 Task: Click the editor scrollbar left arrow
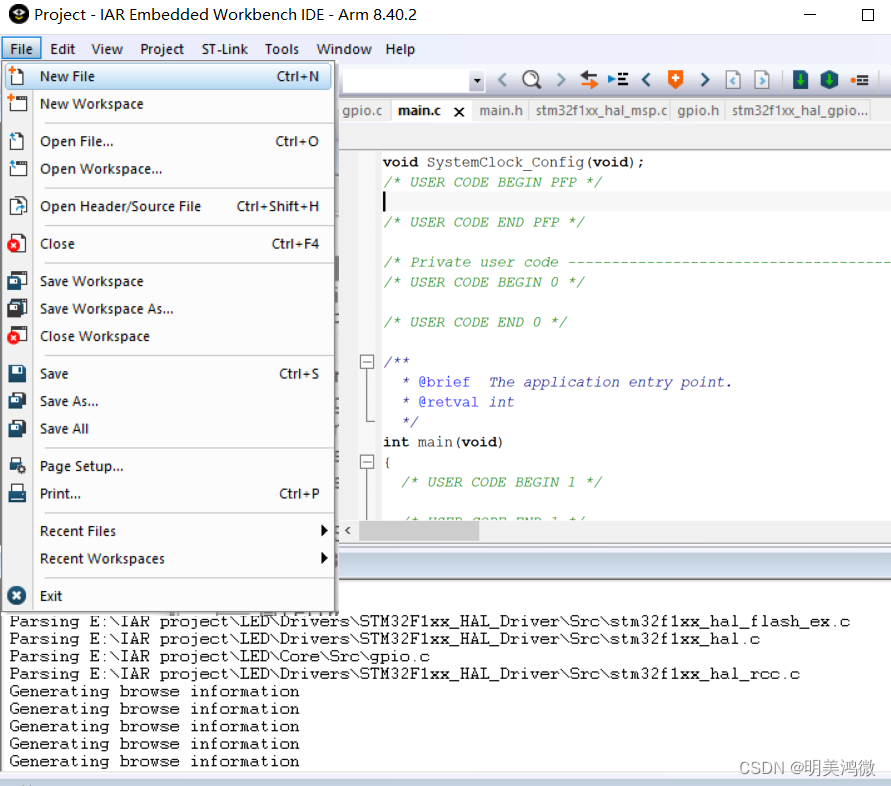pos(348,531)
